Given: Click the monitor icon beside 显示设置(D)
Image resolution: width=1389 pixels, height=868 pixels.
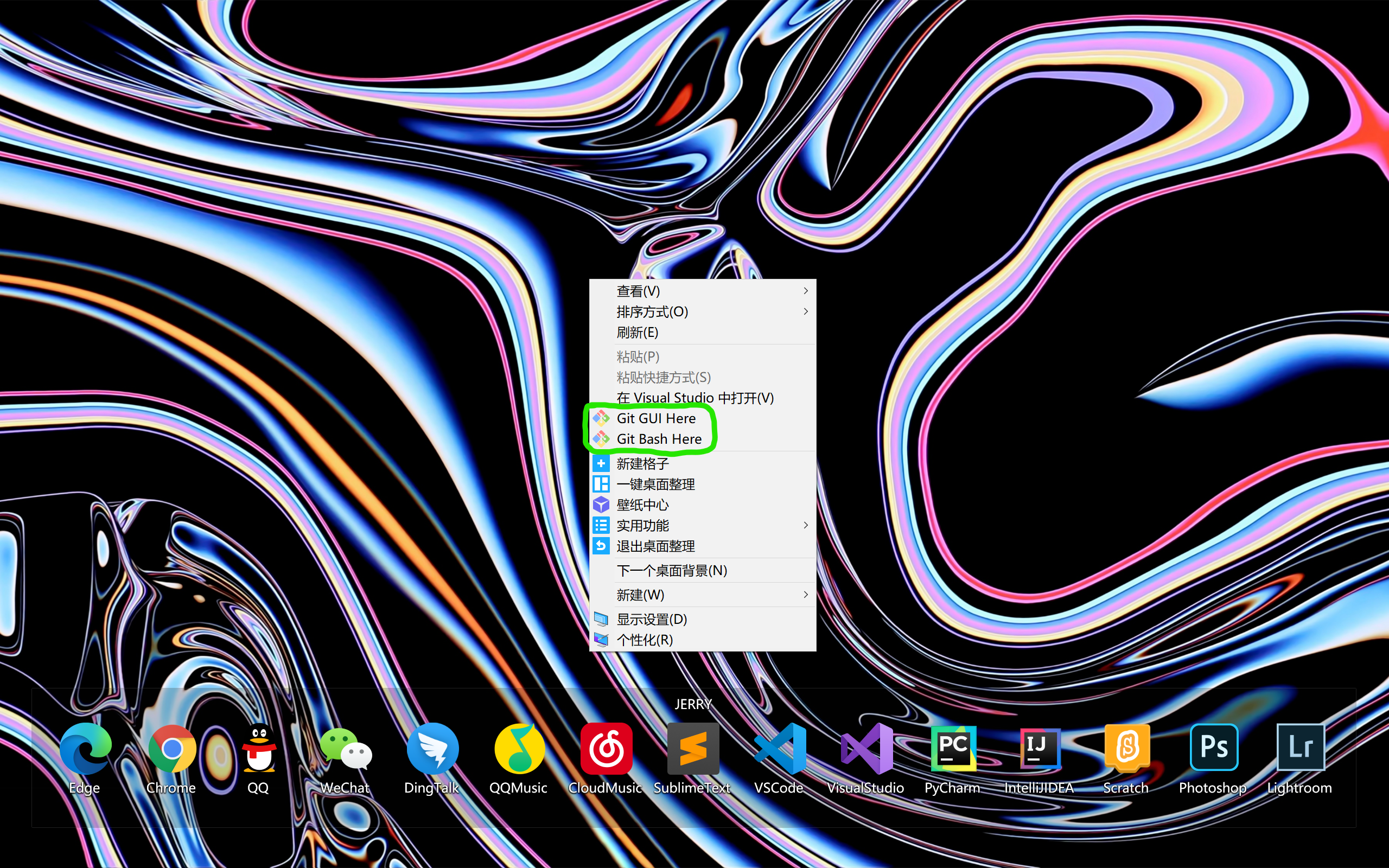Looking at the screenshot, I should click(x=601, y=619).
